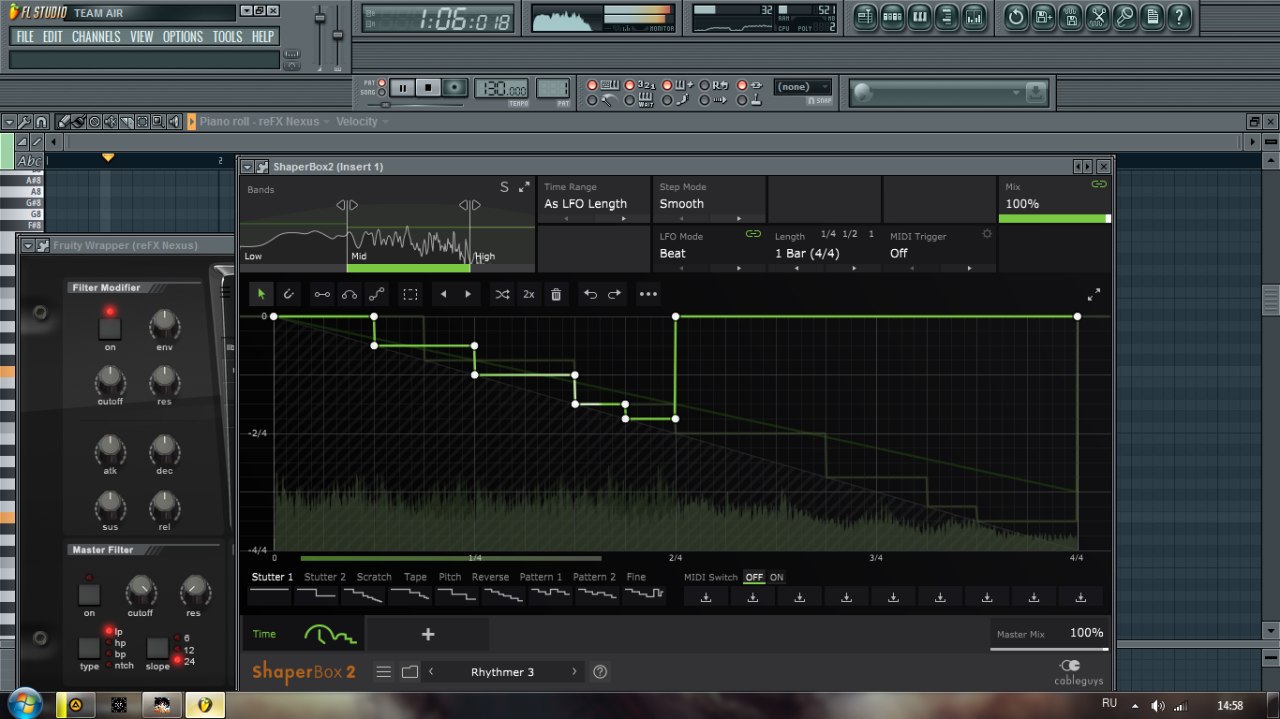Image resolution: width=1280 pixels, height=719 pixels.
Task: Activate the marquee selection tool
Action: coord(410,294)
